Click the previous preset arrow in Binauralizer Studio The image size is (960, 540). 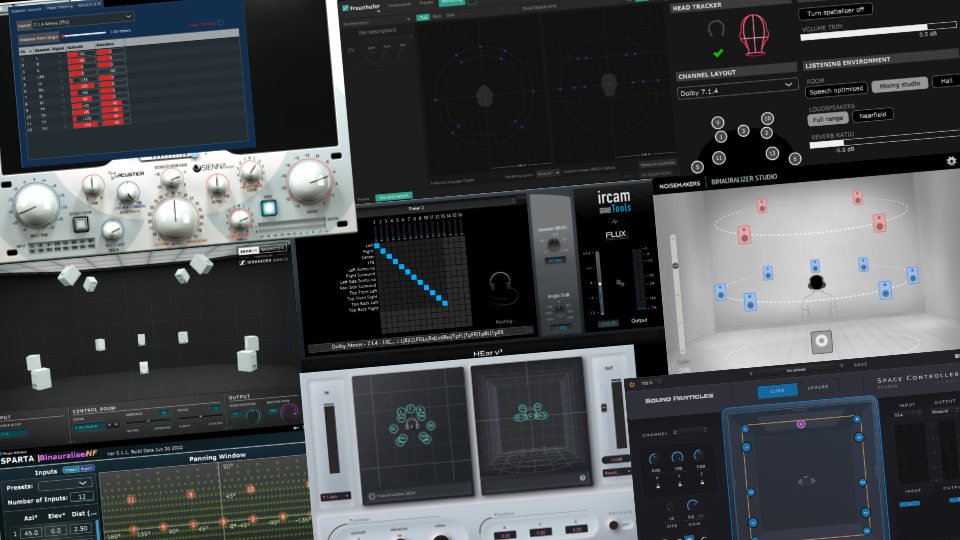pyautogui.click(x=751, y=373)
